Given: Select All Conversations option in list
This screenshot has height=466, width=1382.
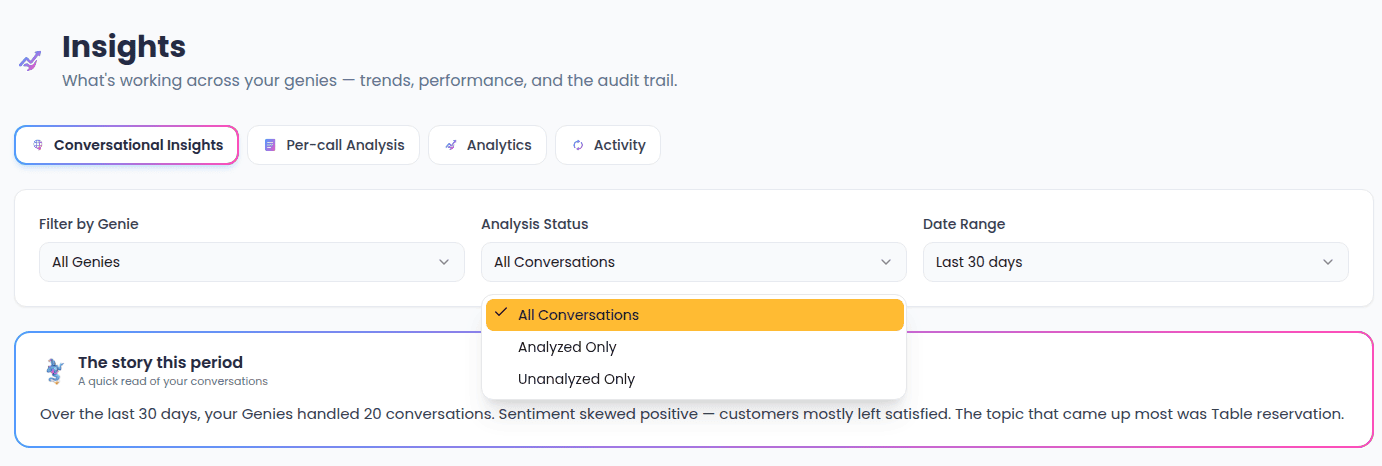Looking at the screenshot, I should 694,315.
